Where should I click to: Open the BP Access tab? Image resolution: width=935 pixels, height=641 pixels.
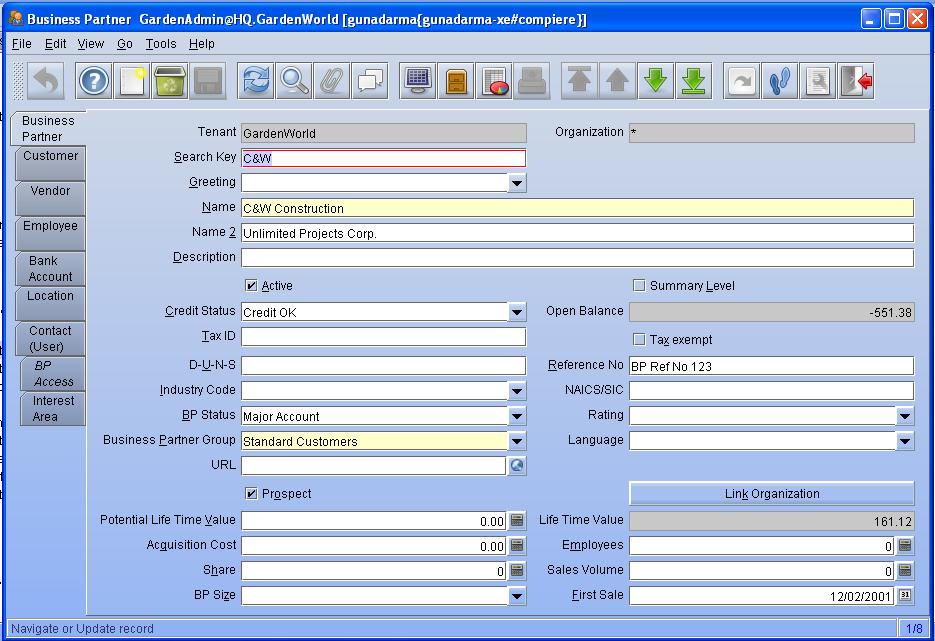pos(53,374)
